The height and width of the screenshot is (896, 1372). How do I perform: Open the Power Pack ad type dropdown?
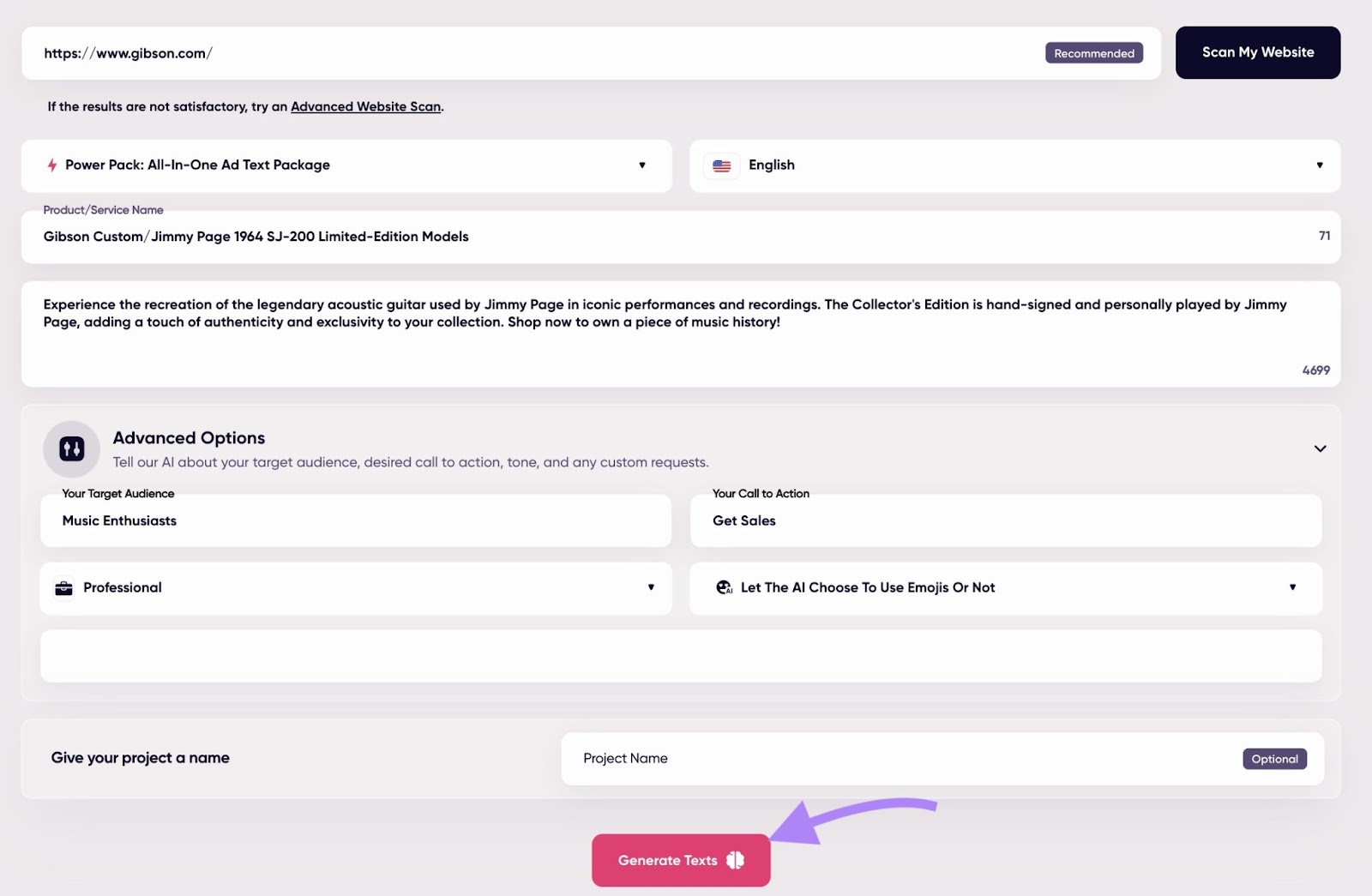pyautogui.click(x=641, y=165)
